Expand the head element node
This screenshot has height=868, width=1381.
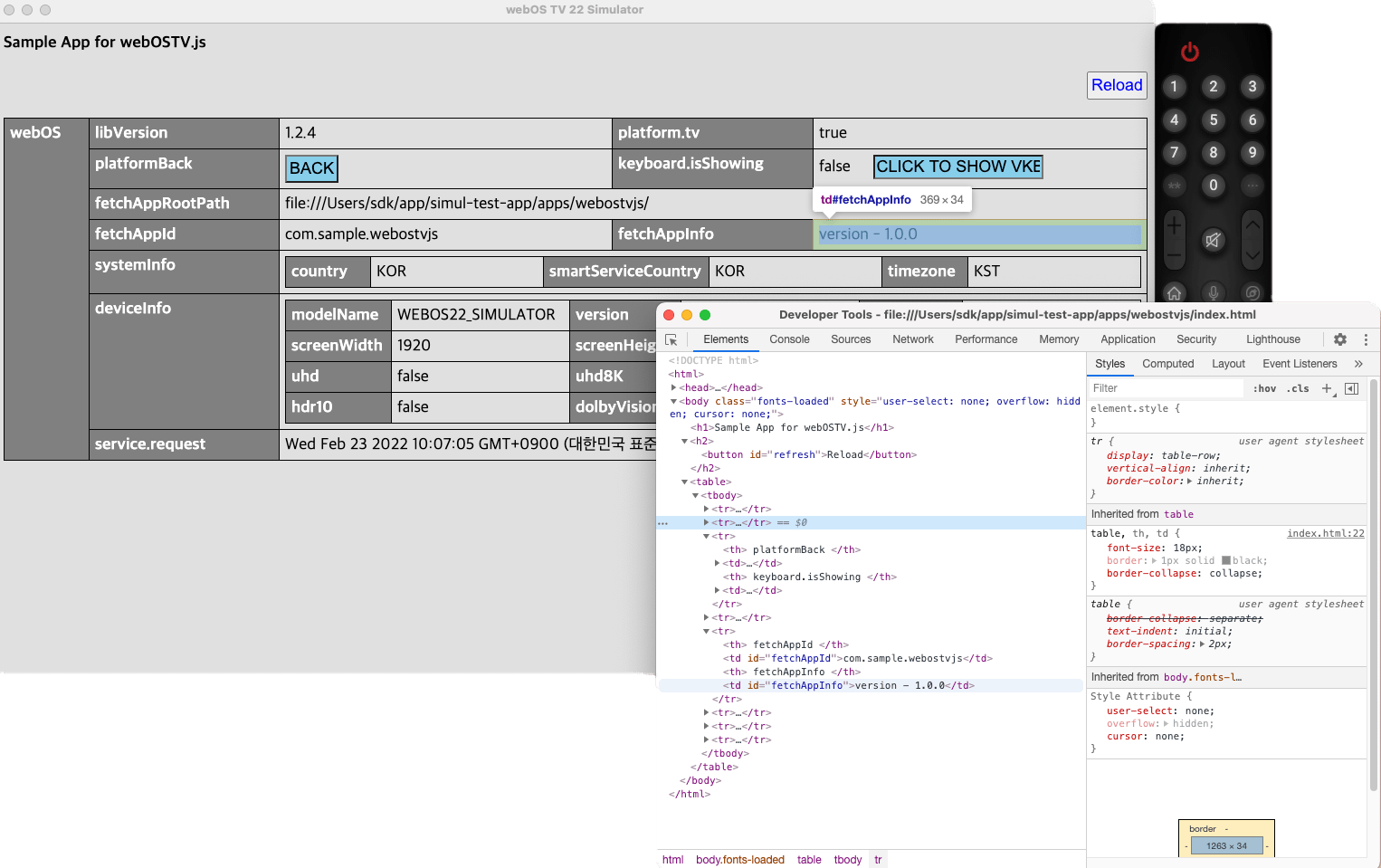click(673, 387)
